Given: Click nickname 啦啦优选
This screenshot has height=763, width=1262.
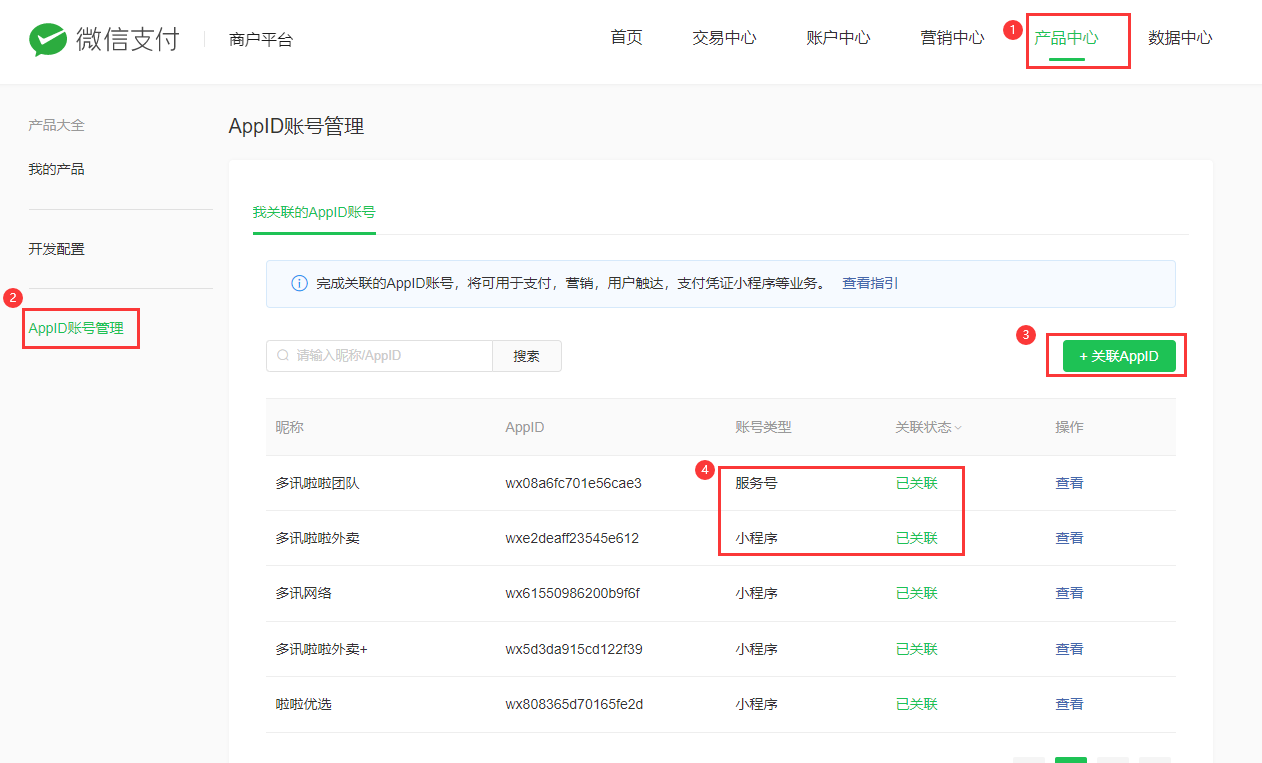Looking at the screenshot, I should [303, 704].
